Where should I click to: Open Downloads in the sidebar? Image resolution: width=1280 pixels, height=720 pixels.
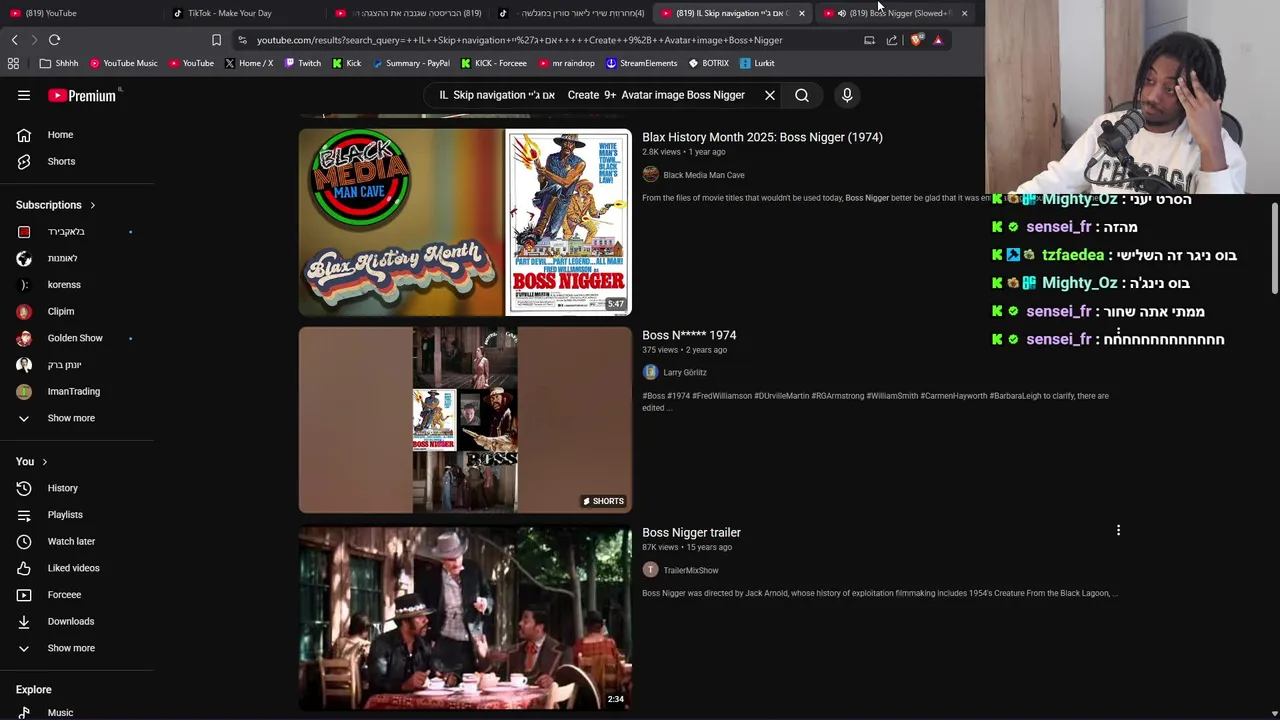(77, 621)
